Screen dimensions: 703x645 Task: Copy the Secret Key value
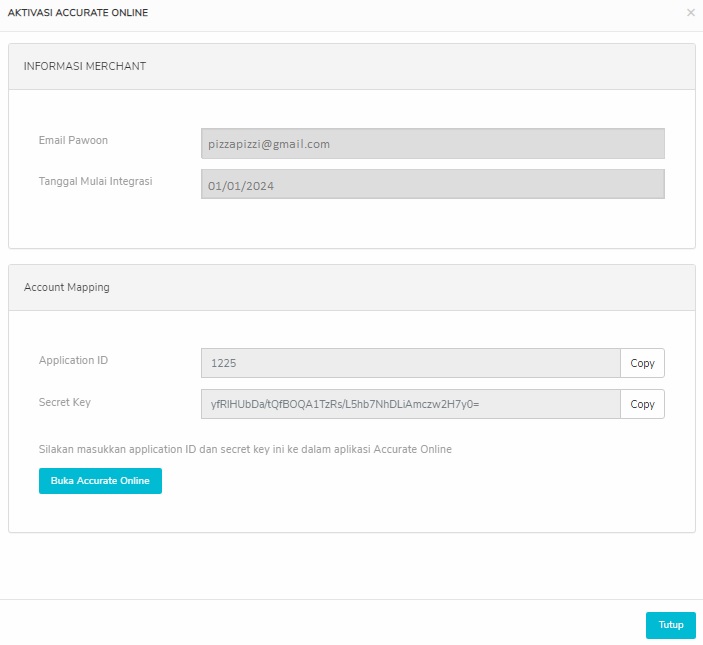(x=642, y=404)
